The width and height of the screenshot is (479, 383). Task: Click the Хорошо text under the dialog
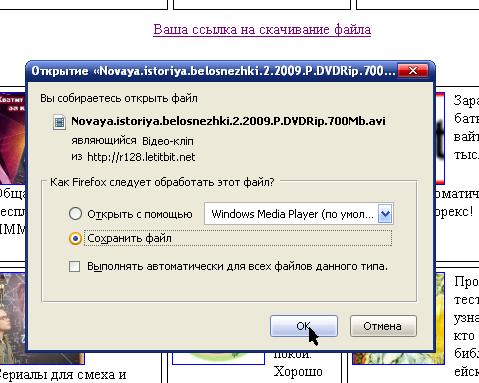pyautogui.click(x=298, y=371)
